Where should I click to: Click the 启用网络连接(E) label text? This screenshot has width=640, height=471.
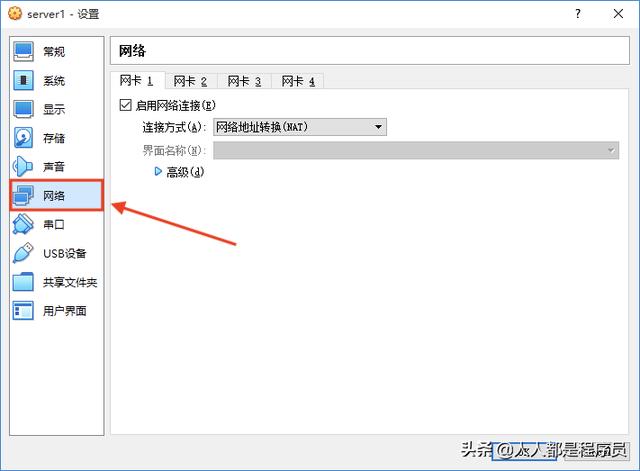(x=176, y=106)
